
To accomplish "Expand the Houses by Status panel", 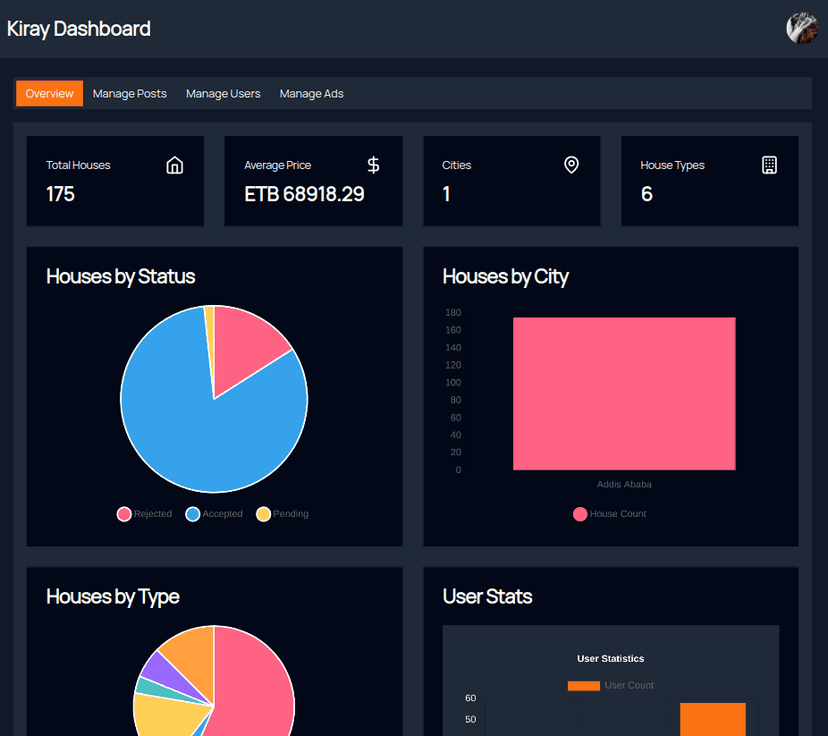I will 120,277.
